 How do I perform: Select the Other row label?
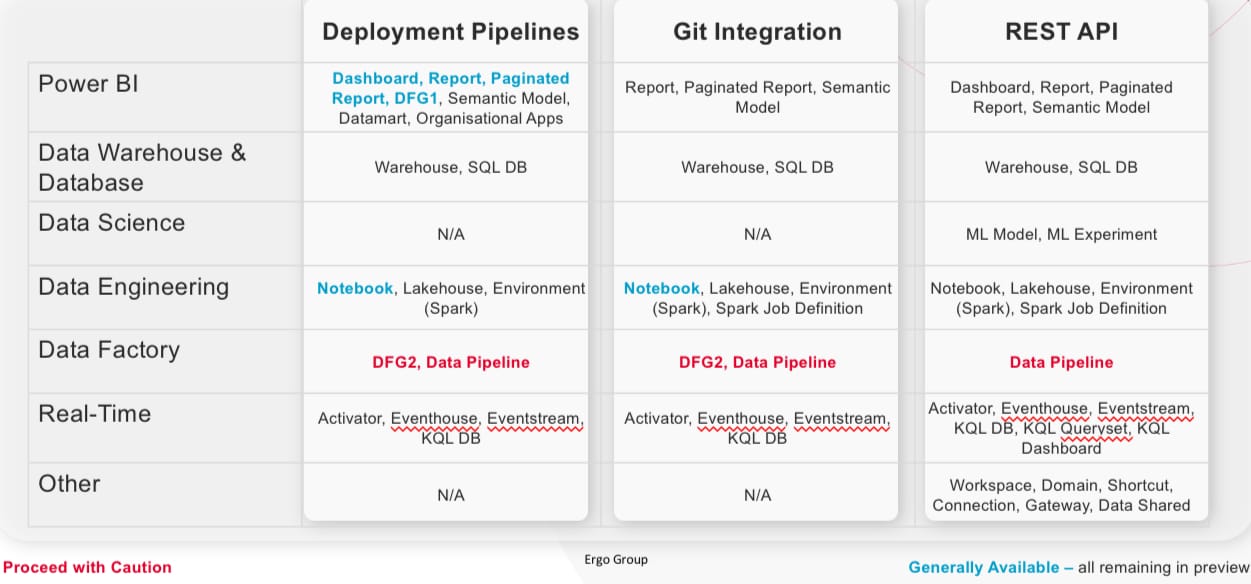coord(69,484)
